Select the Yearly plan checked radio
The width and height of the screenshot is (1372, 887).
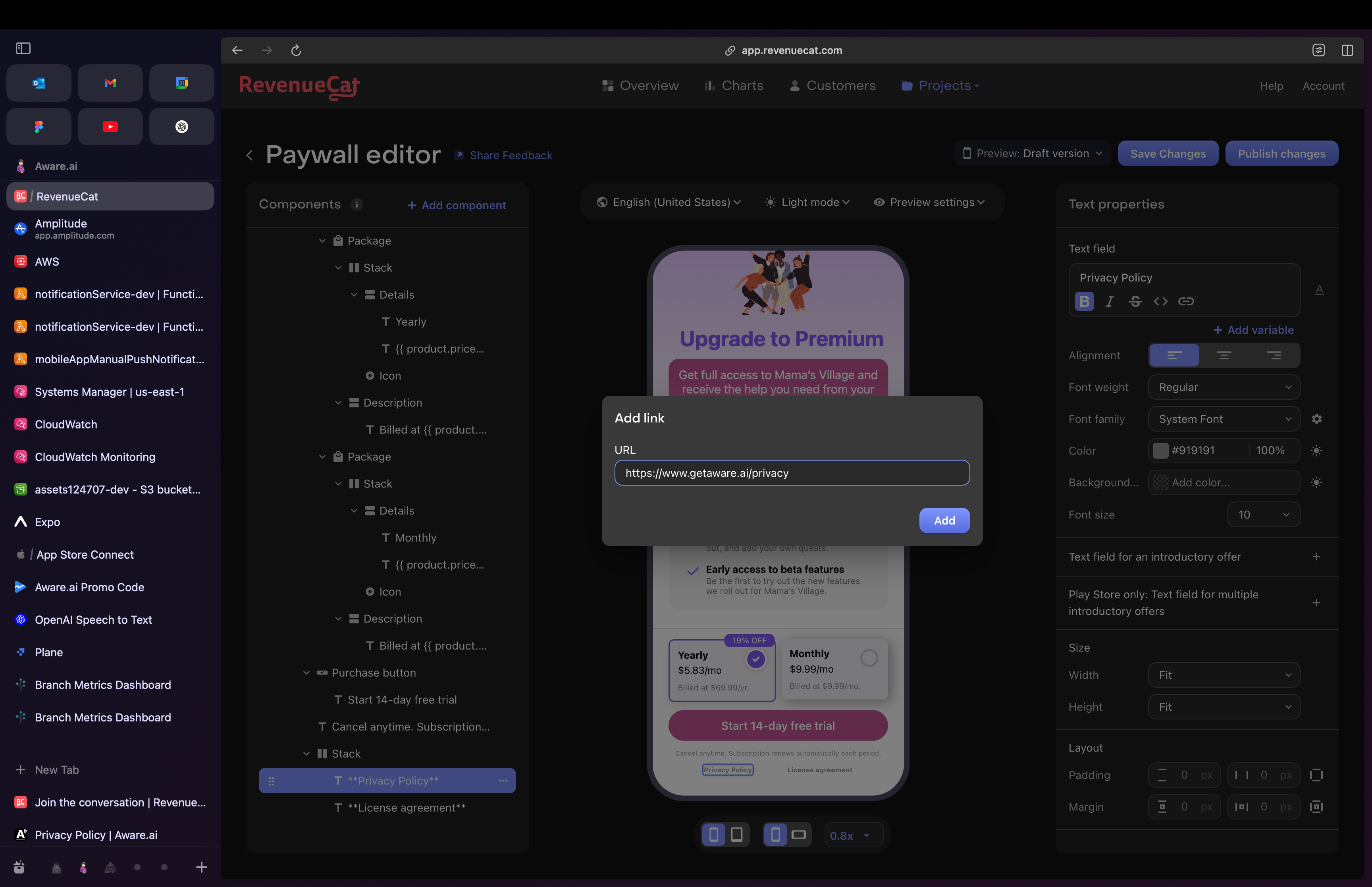[x=755, y=659]
